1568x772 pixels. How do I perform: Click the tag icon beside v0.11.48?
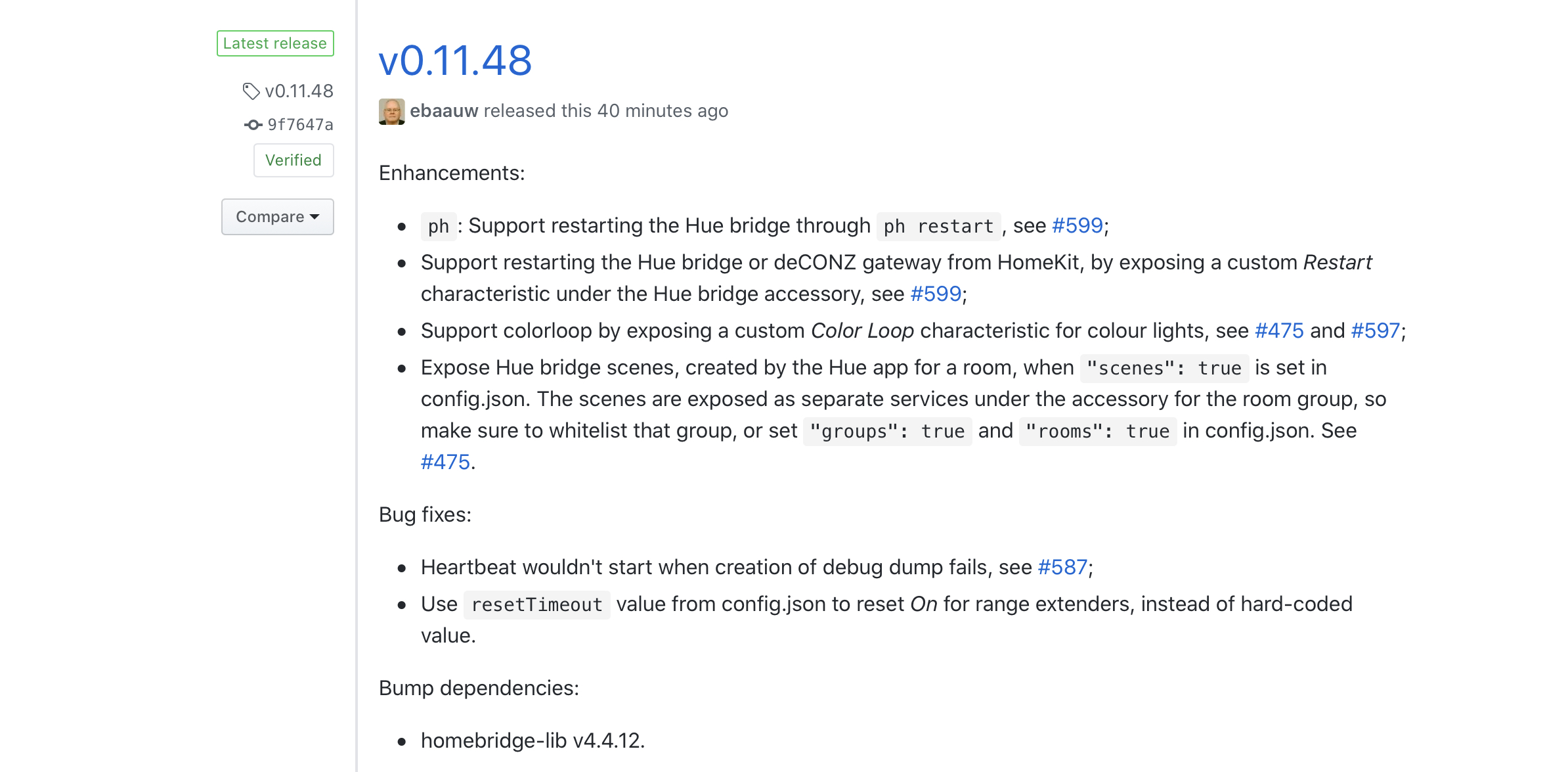[x=251, y=91]
